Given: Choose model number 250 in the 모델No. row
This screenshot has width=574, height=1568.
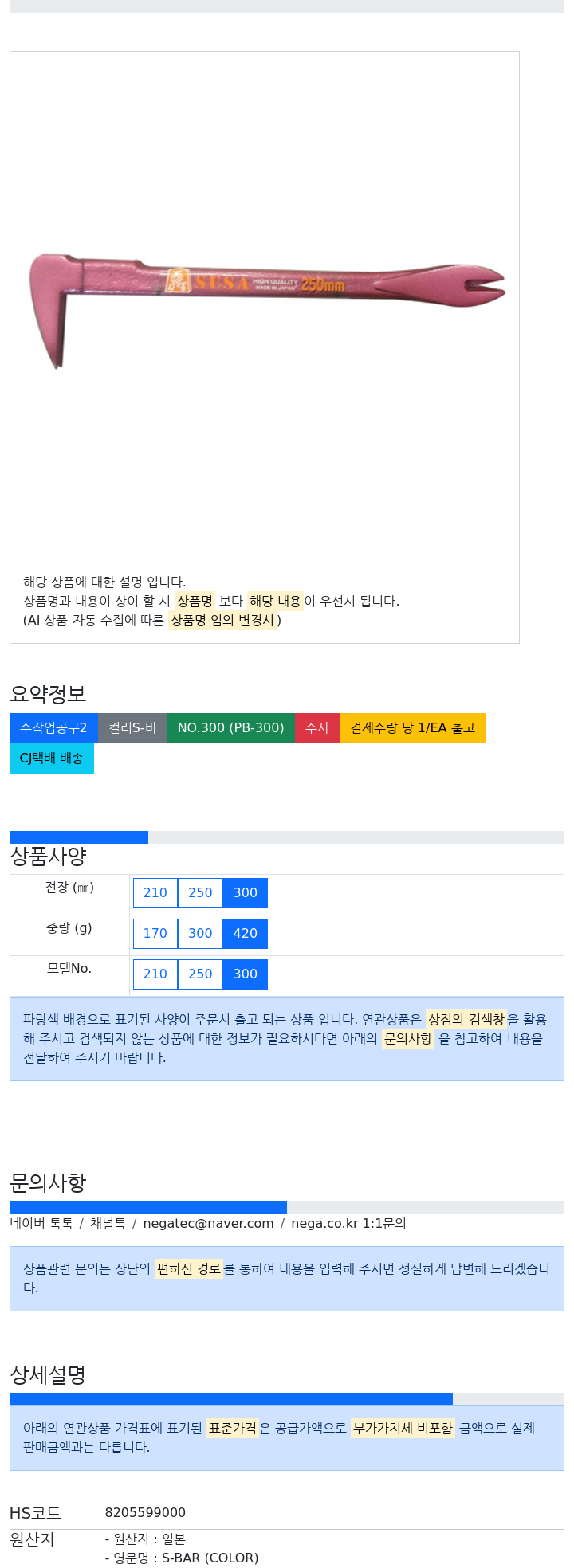Looking at the screenshot, I should coord(200,974).
